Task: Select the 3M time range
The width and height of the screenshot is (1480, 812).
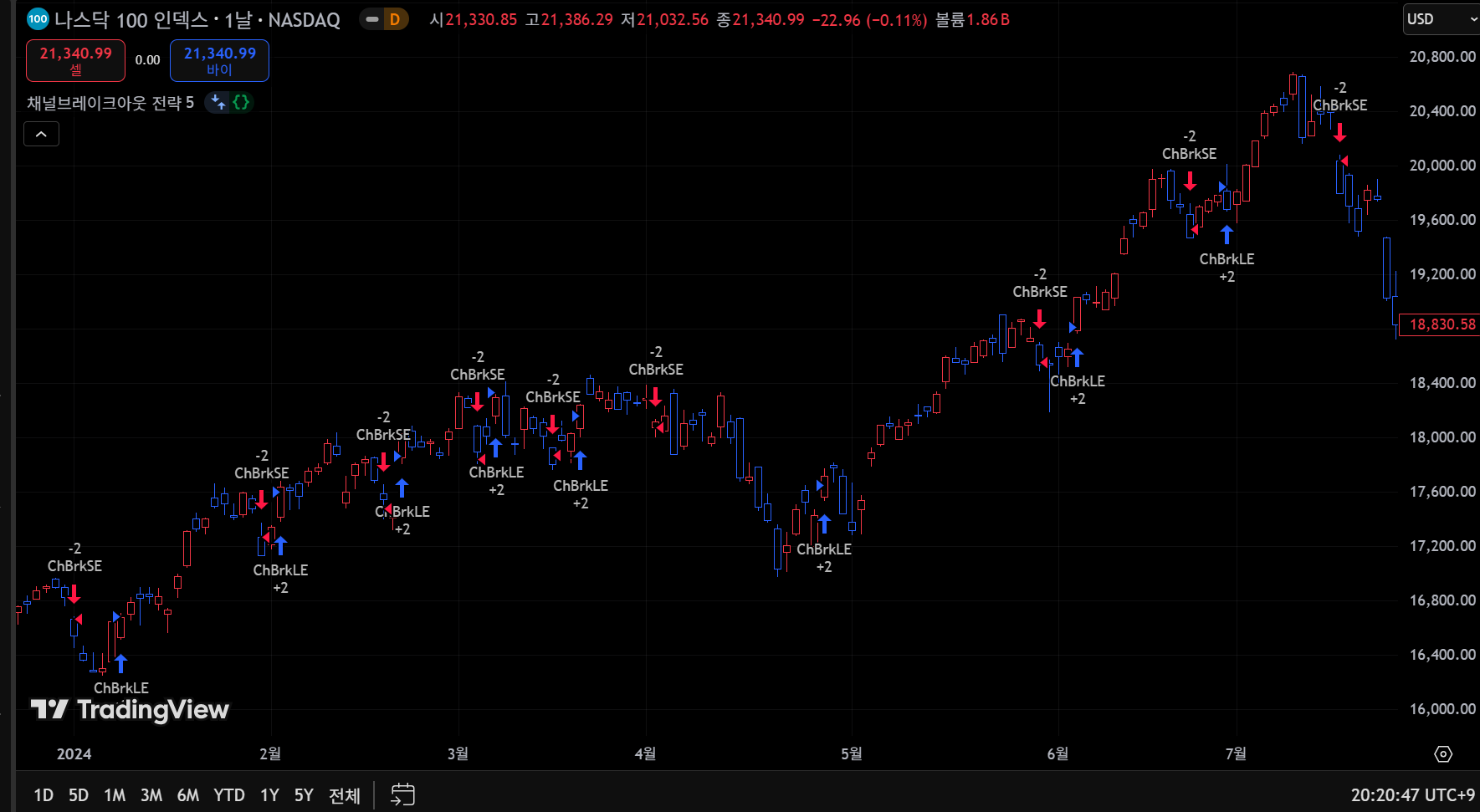Action: pos(151,795)
